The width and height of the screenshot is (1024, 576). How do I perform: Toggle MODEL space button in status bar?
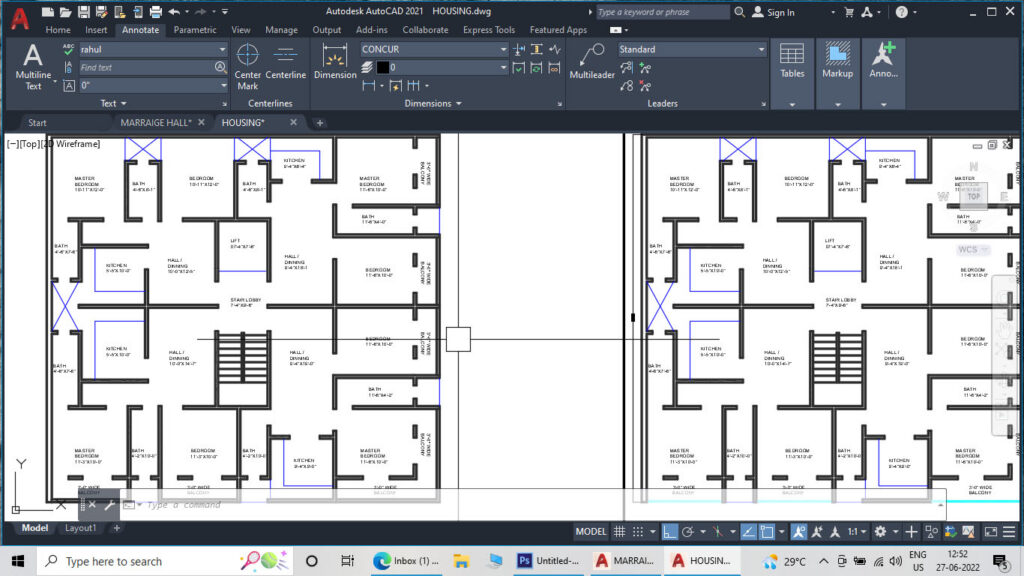tap(590, 532)
